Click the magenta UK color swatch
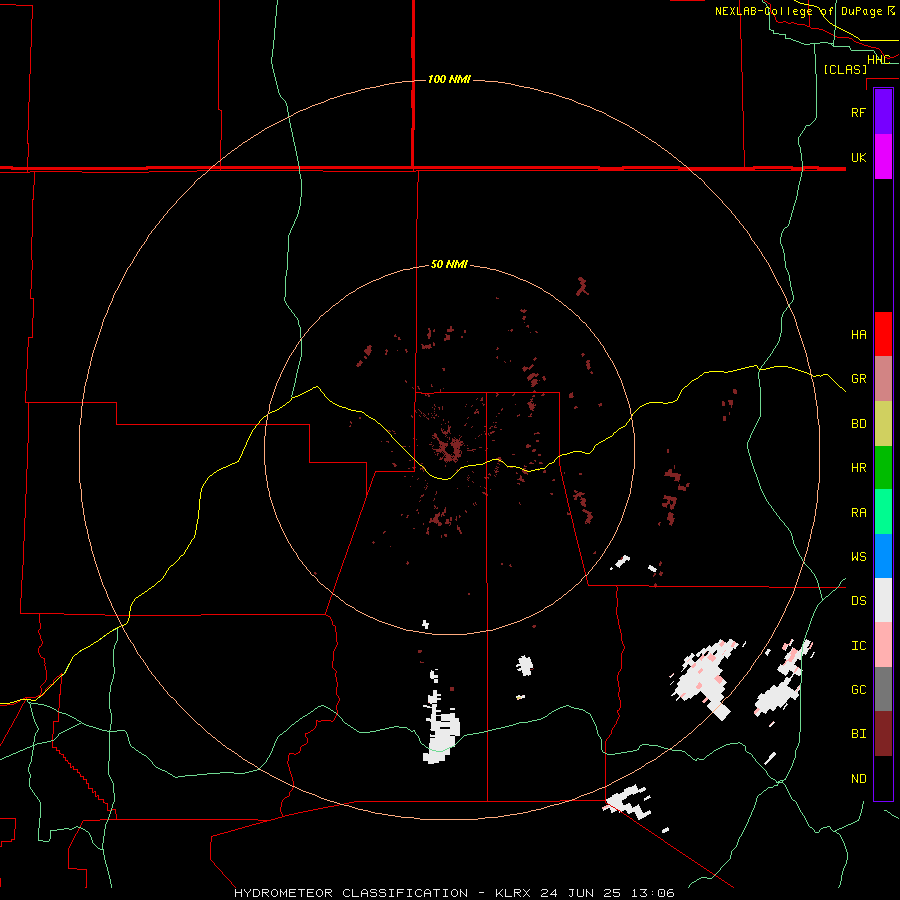Image resolution: width=900 pixels, height=900 pixels. click(x=883, y=157)
